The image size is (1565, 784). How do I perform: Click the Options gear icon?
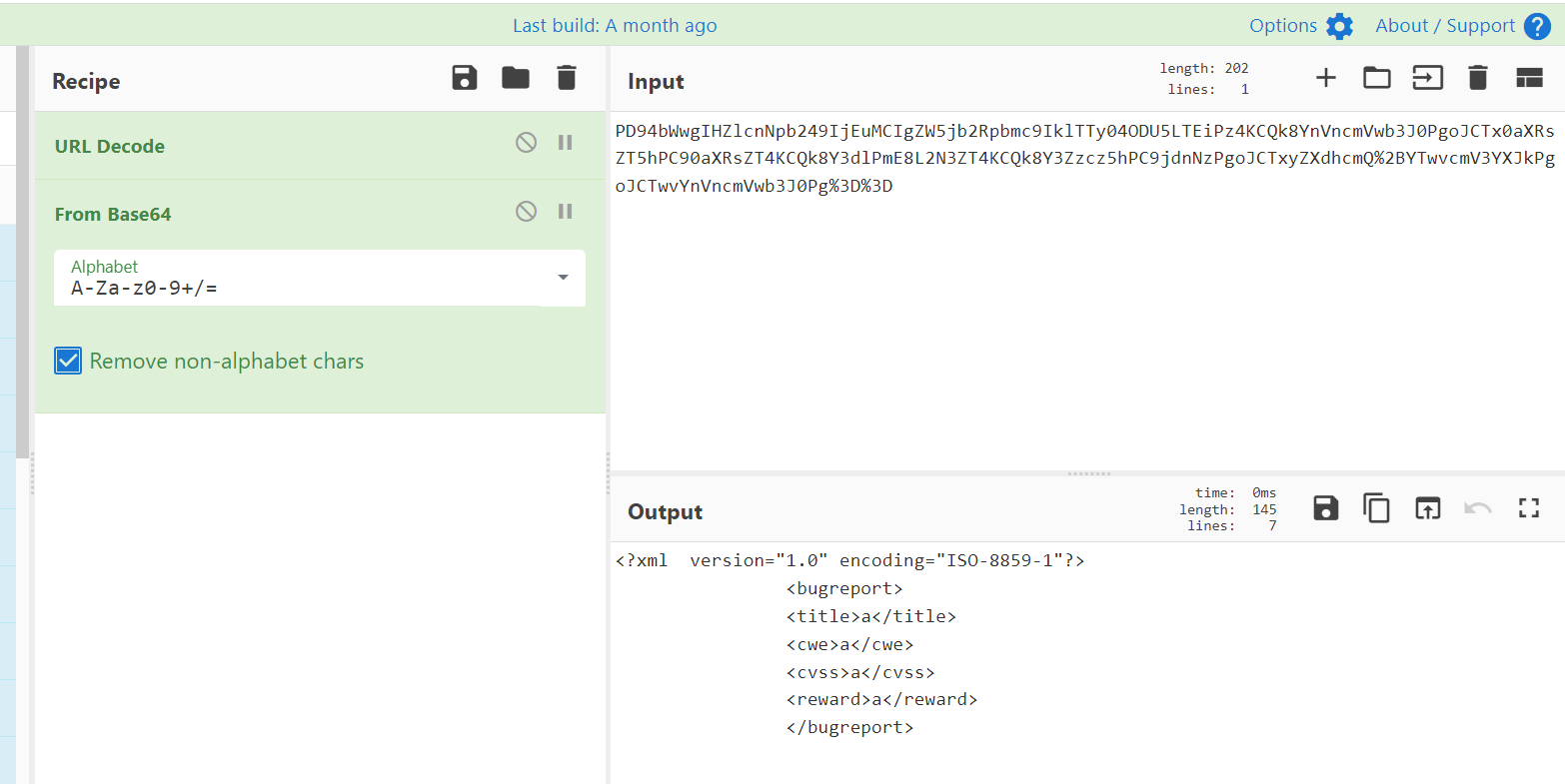coord(1340,27)
